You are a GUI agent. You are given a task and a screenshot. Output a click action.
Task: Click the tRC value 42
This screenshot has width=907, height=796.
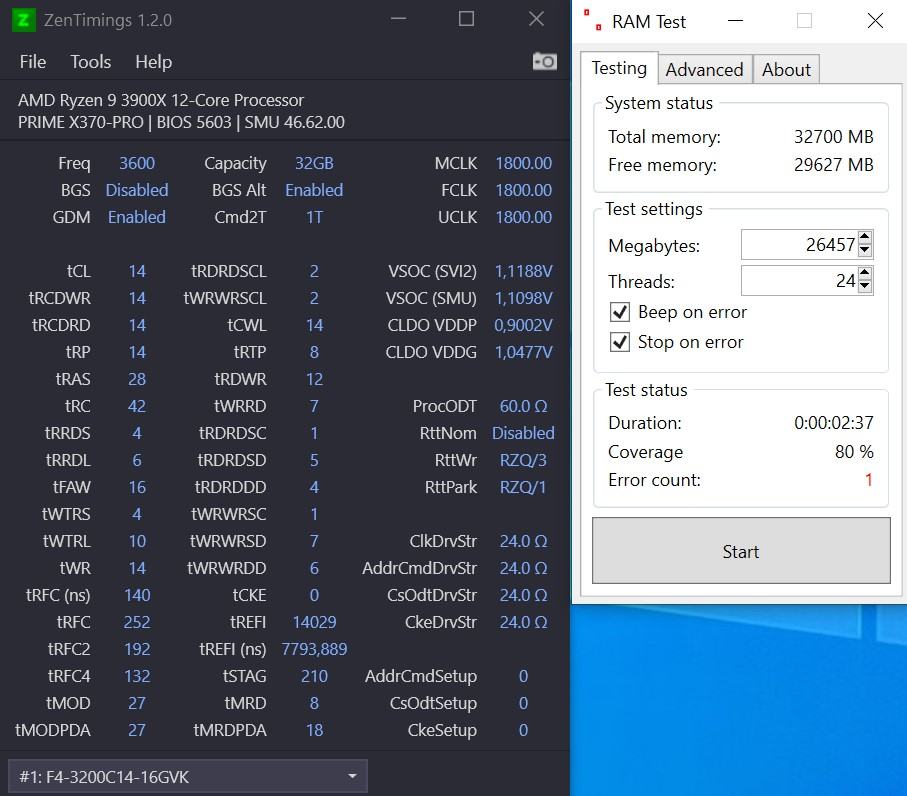[137, 406]
